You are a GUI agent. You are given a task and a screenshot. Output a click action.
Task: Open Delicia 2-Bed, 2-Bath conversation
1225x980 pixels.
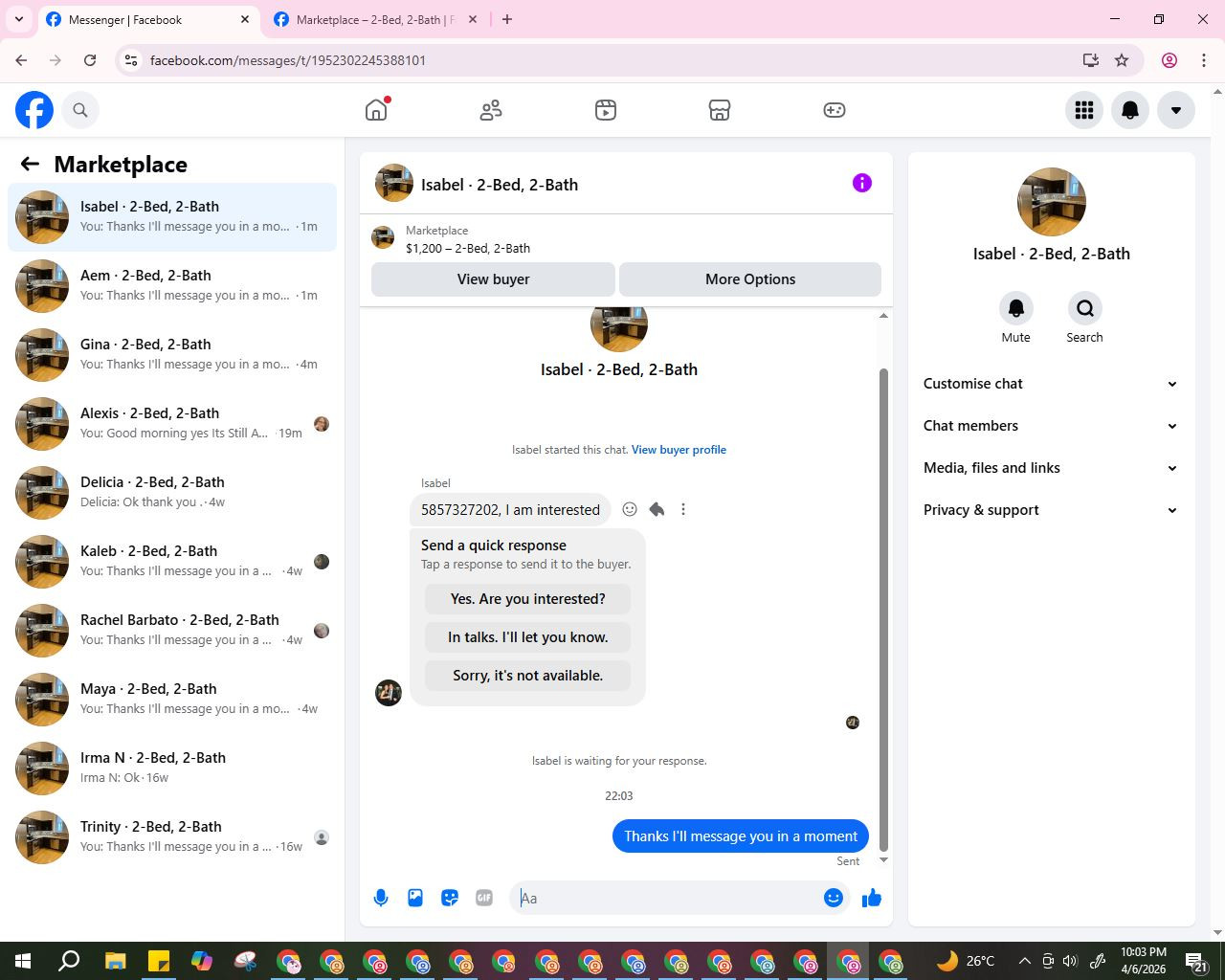172,493
